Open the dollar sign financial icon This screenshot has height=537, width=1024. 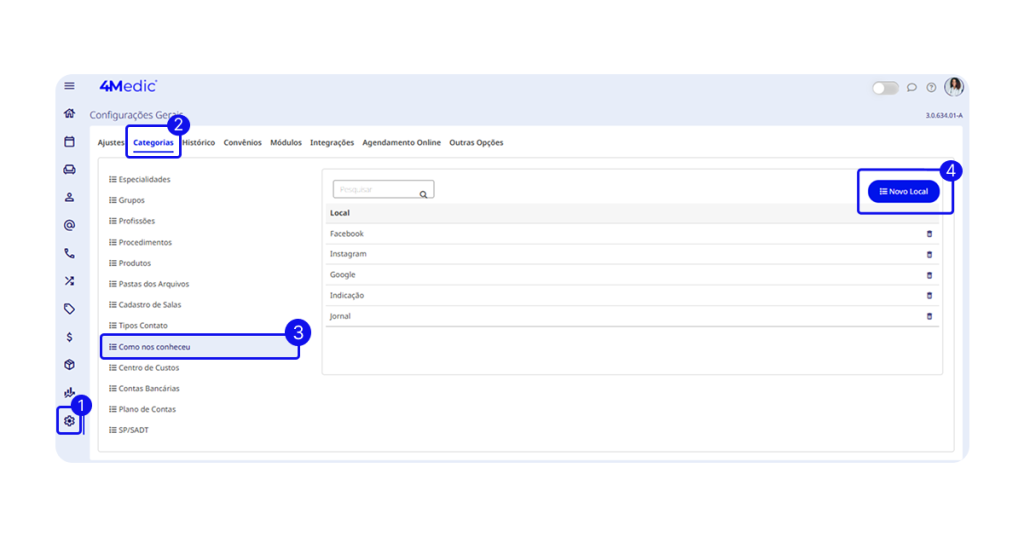point(69,337)
